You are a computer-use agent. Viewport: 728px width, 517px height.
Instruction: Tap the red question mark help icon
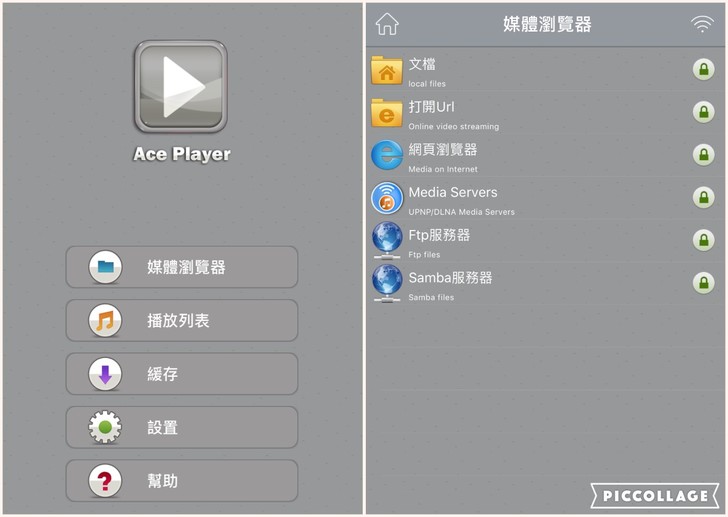tap(105, 481)
